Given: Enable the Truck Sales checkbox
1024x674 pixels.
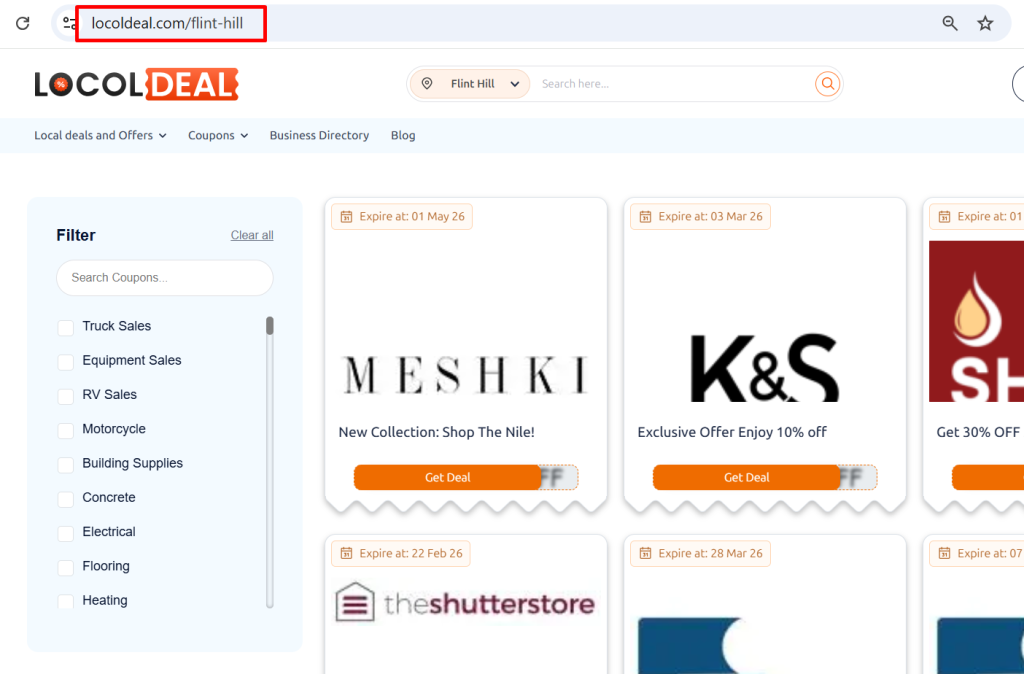Looking at the screenshot, I should pos(66,327).
